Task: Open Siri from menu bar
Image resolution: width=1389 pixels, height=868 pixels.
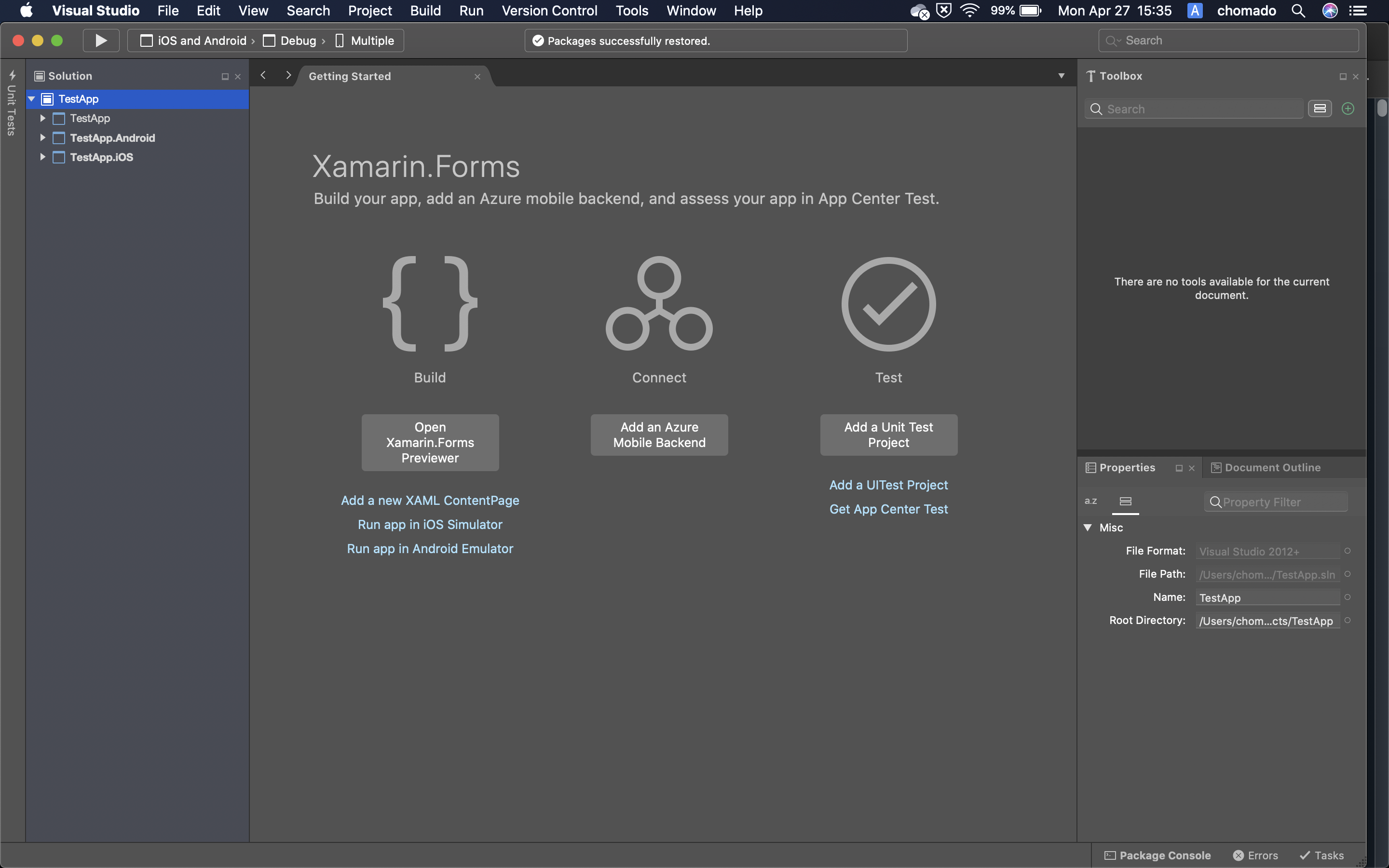Action: [x=1329, y=10]
